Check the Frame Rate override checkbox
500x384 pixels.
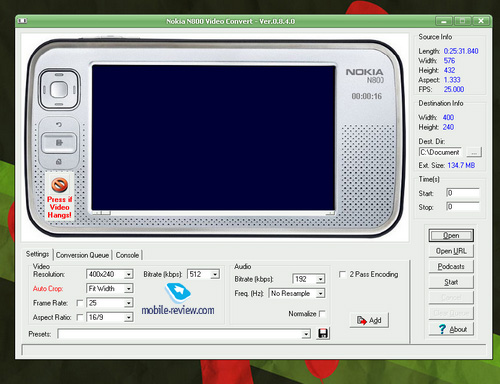[80, 303]
